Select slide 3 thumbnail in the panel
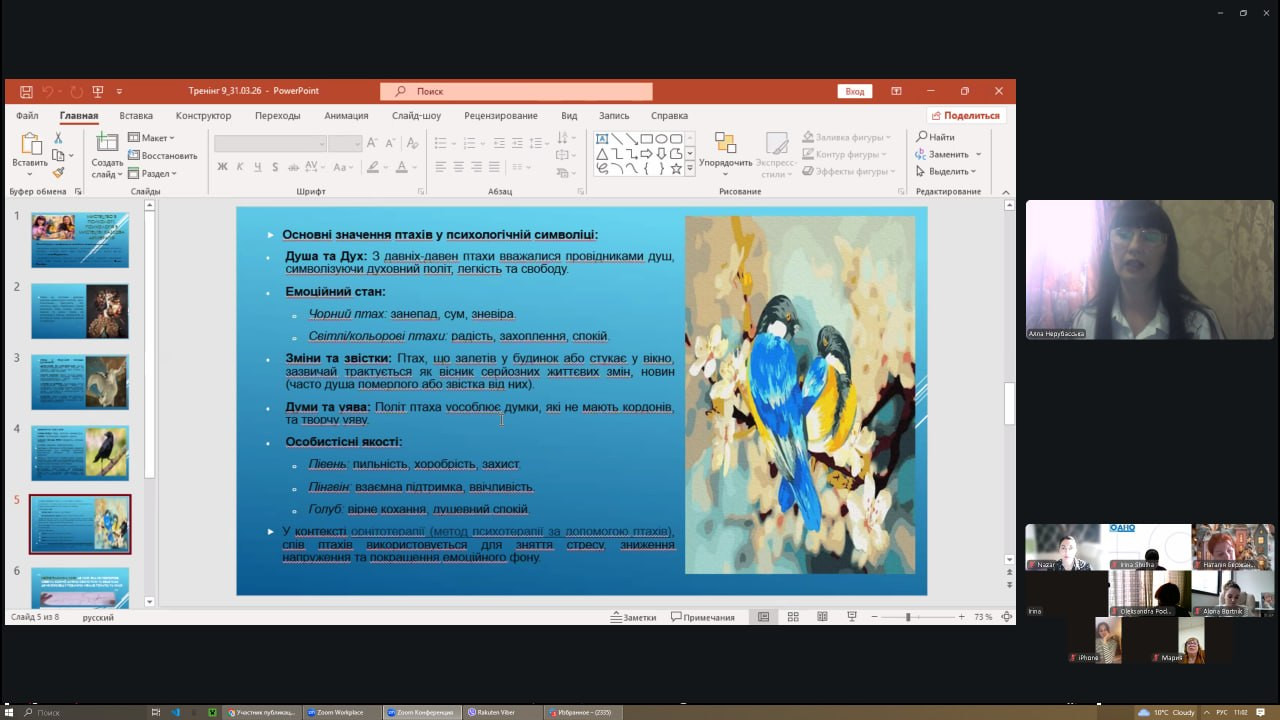 click(x=80, y=381)
